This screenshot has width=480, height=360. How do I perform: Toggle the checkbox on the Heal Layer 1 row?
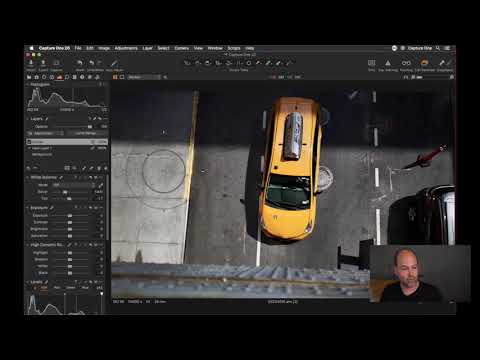29,148
